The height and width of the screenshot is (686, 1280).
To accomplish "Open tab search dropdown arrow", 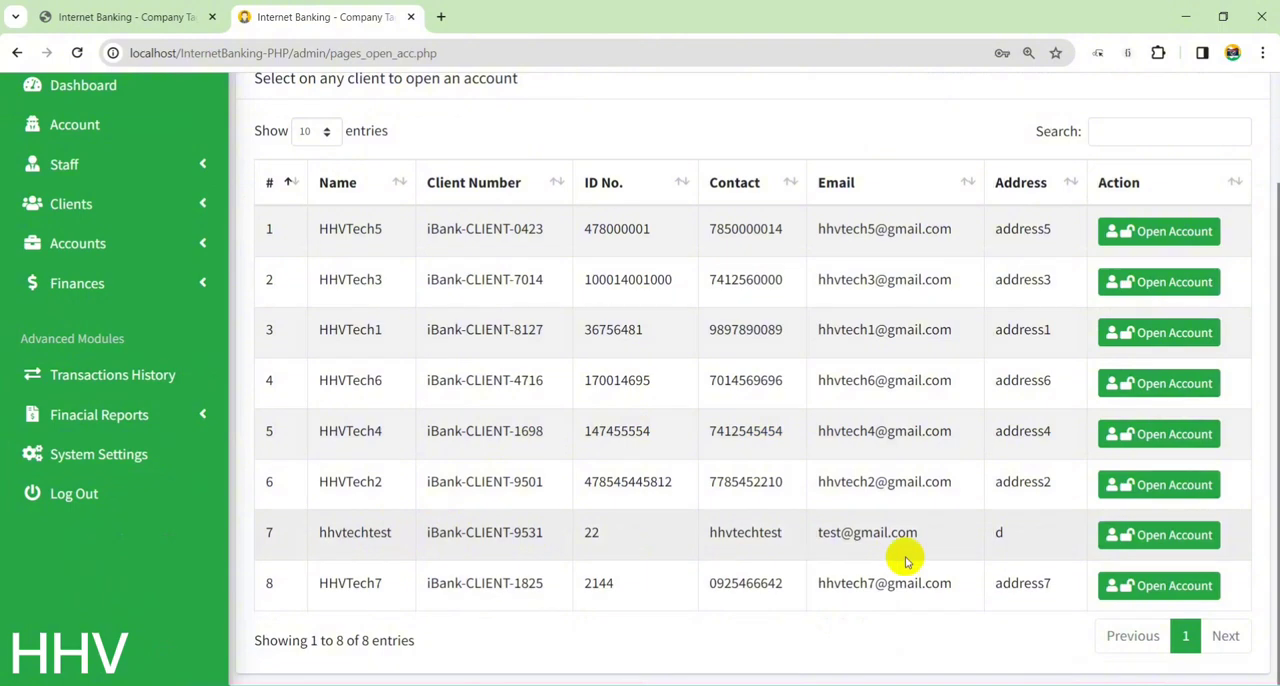I will [x=15, y=17].
